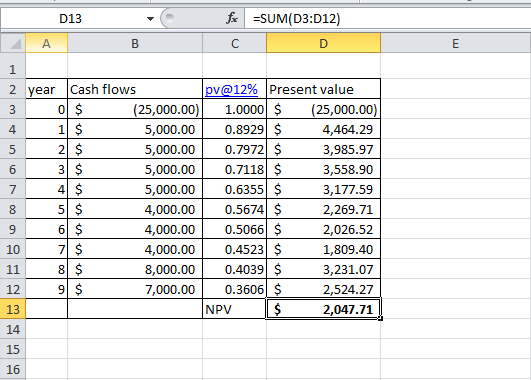
Task: Click the fx Insert Function icon
Action: tap(232, 18)
